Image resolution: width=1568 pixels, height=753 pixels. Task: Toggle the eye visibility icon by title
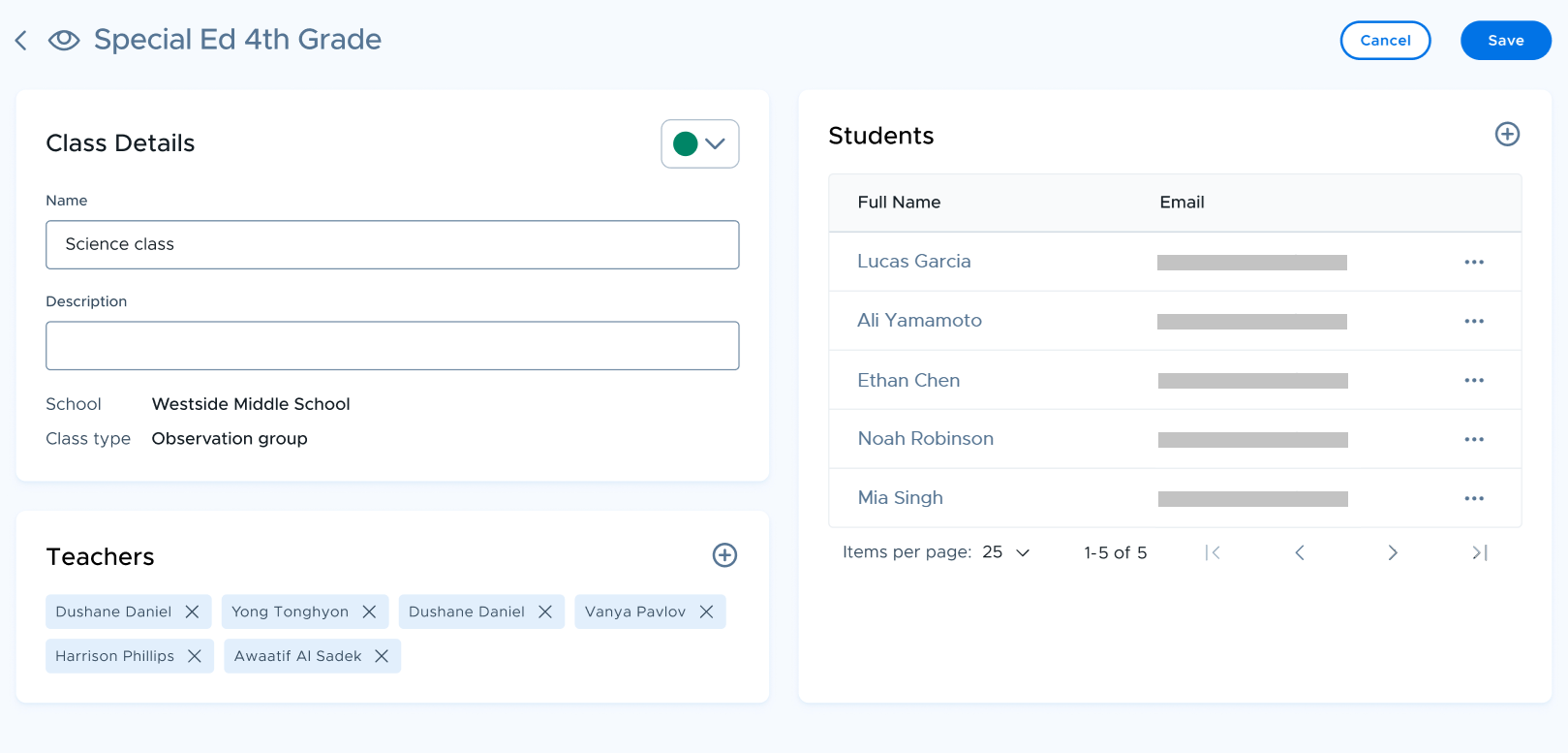click(64, 41)
